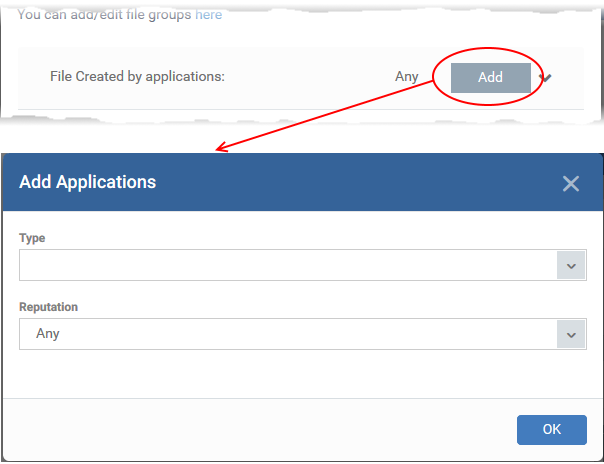Click the "Any" value beside Add button
The height and width of the screenshot is (464, 604).
click(406, 77)
